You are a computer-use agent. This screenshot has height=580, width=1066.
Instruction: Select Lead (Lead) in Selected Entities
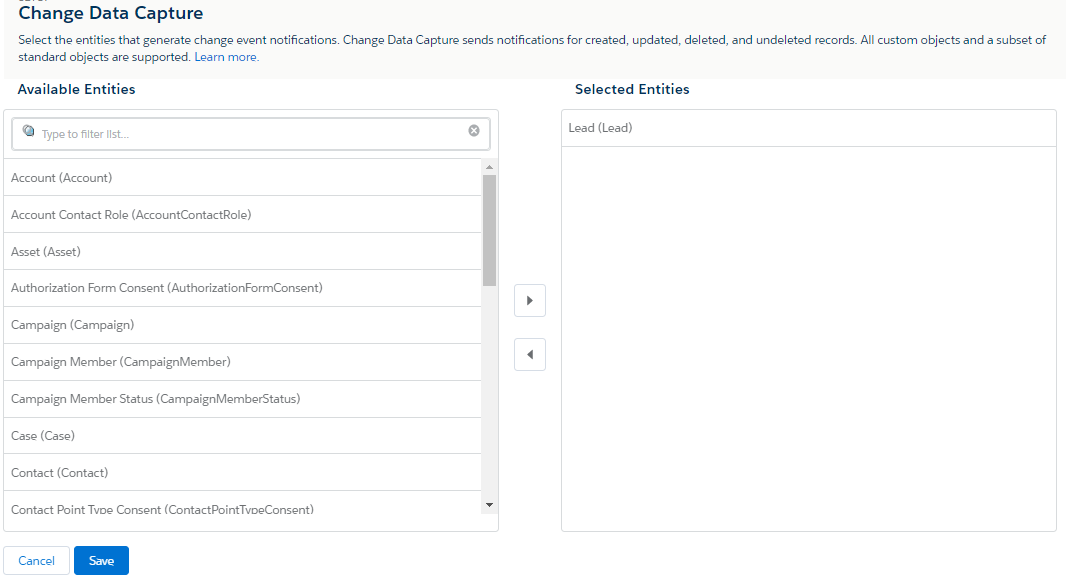point(808,128)
